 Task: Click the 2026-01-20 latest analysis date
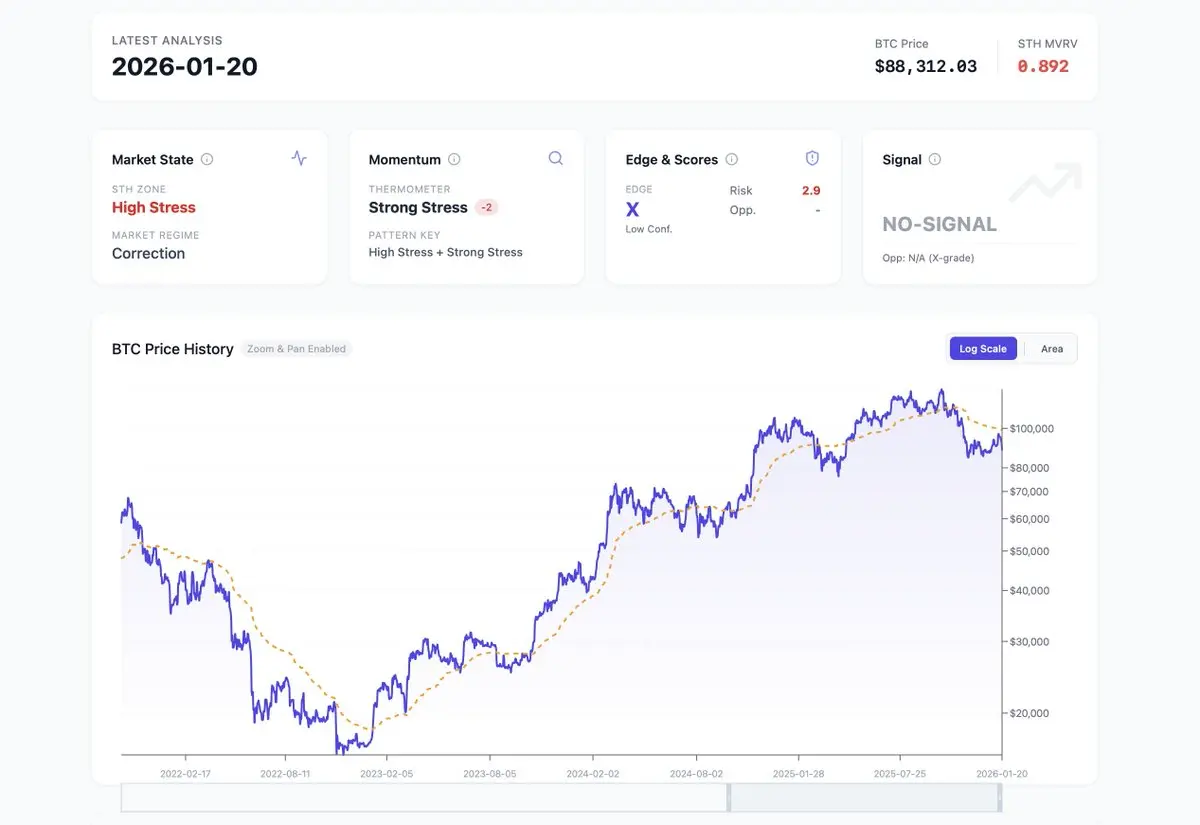pos(185,67)
